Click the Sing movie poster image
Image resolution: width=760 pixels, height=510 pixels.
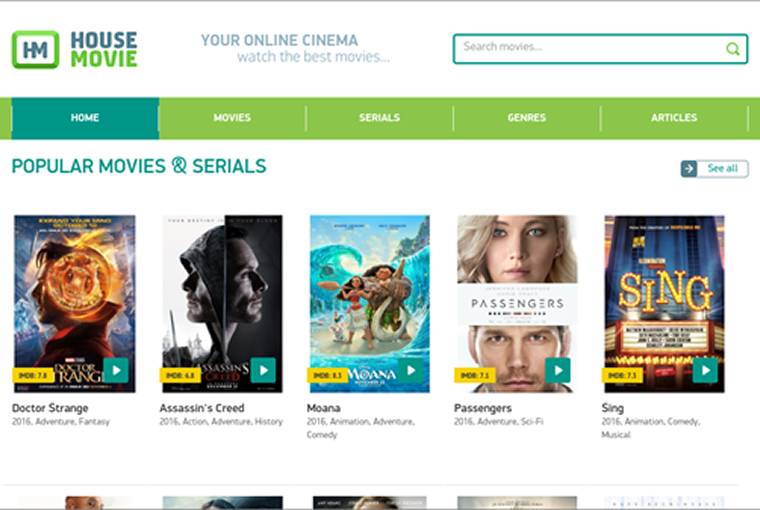click(x=664, y=290)
